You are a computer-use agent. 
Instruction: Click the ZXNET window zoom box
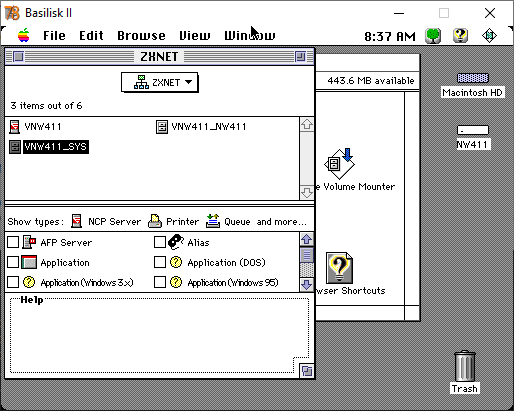[300, 57]
